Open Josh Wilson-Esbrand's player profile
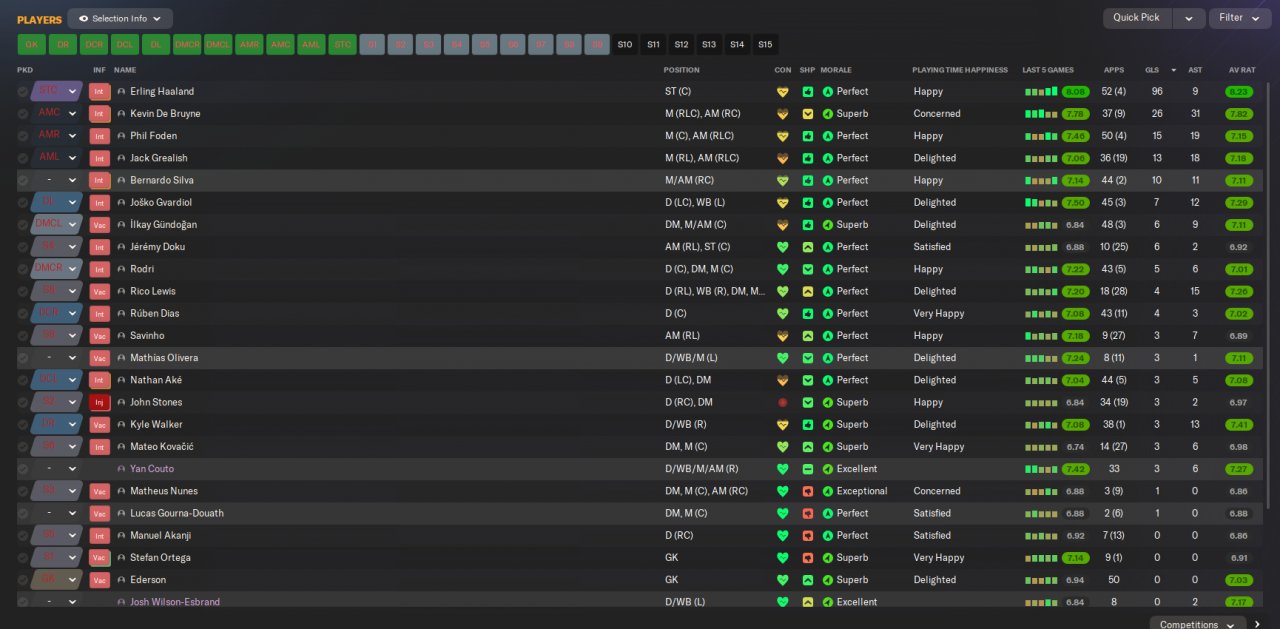This screenshot has height=629, width=1280. point(175,602)
